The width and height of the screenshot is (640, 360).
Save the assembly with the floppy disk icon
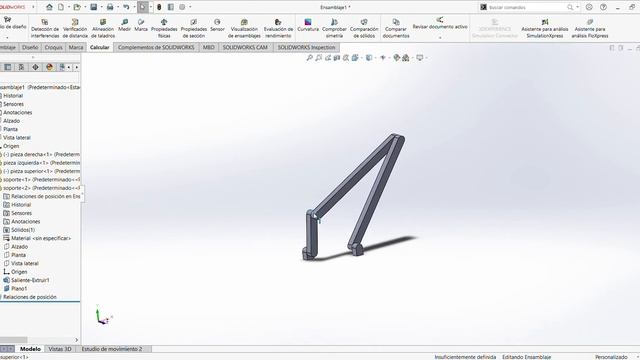93,7
